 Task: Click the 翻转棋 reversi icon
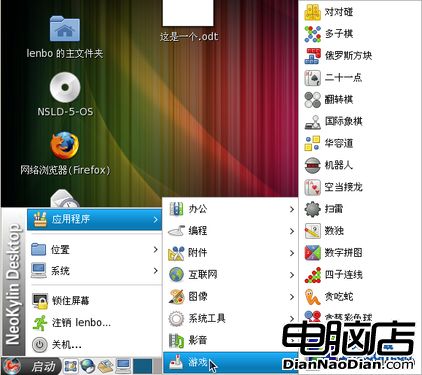(313, 100)
